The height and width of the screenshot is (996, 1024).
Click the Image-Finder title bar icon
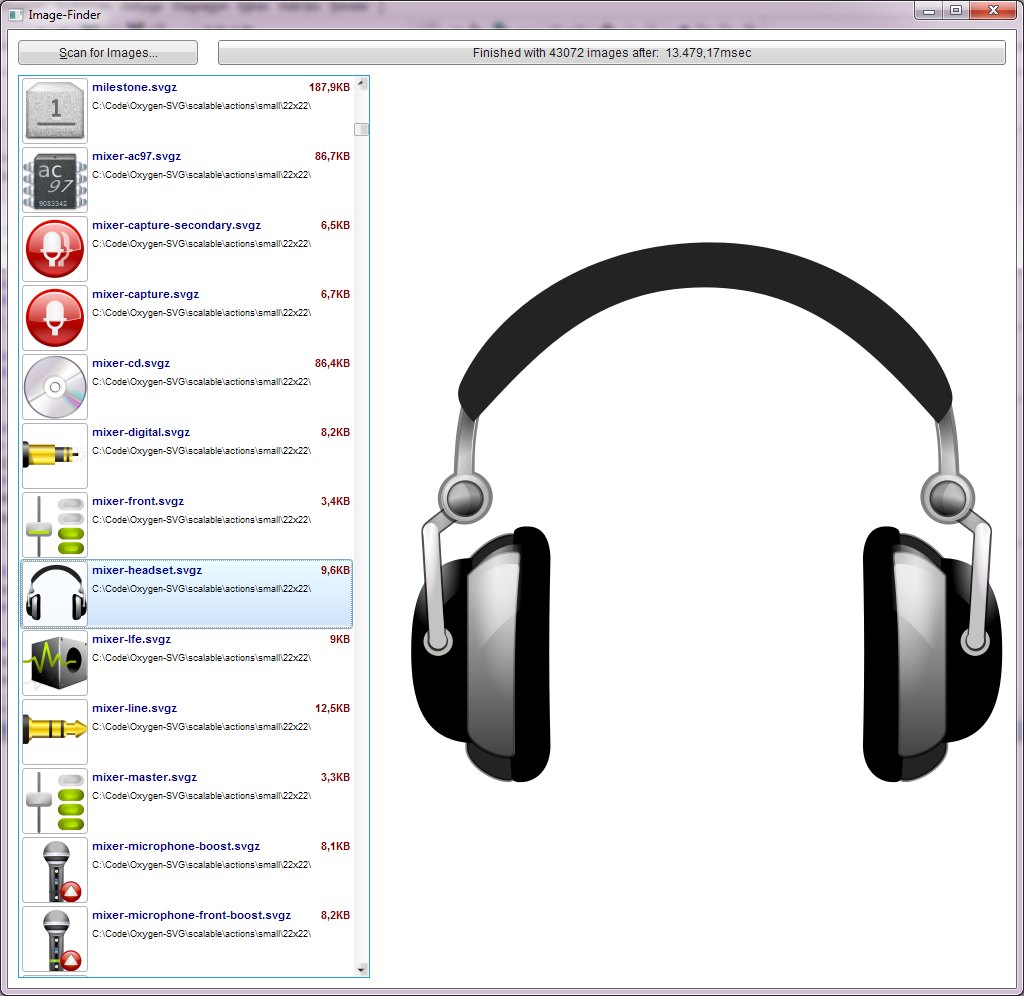(x=12, y=14)
